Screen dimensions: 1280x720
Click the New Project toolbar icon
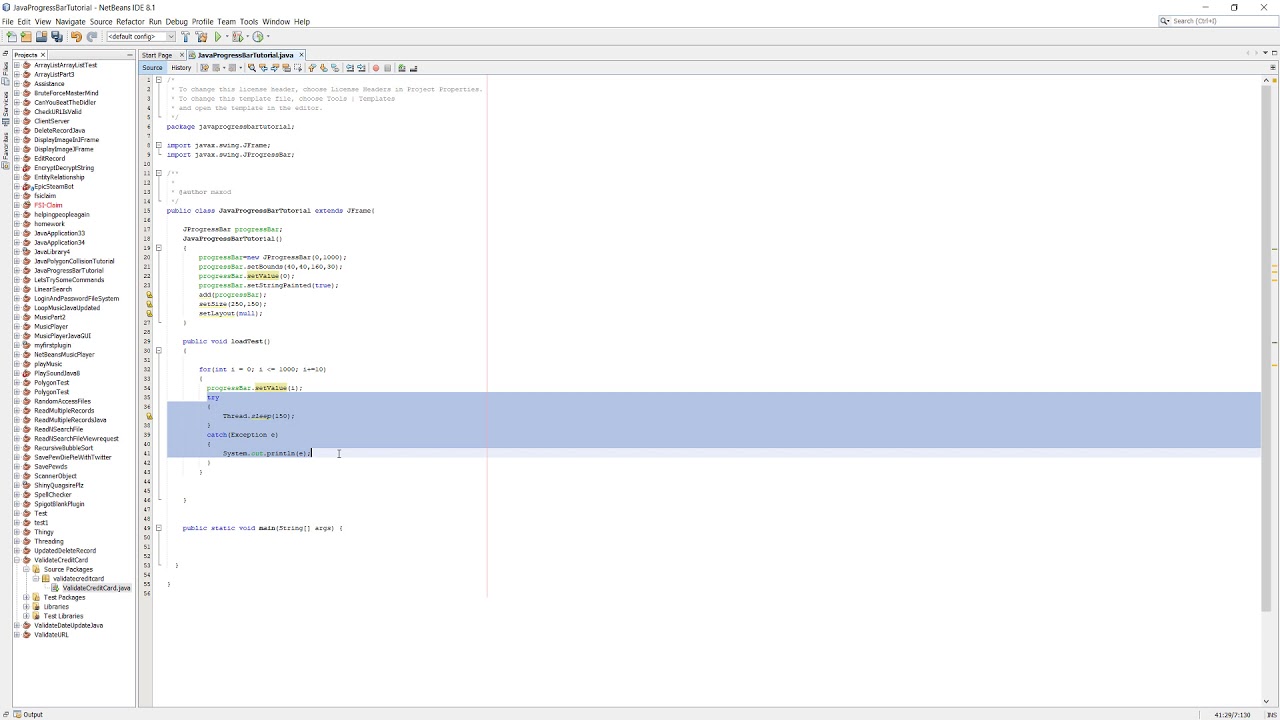[26, 37]
